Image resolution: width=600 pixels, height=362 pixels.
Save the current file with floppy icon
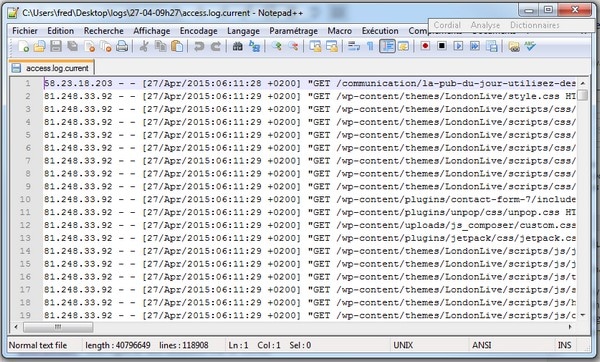56,47
